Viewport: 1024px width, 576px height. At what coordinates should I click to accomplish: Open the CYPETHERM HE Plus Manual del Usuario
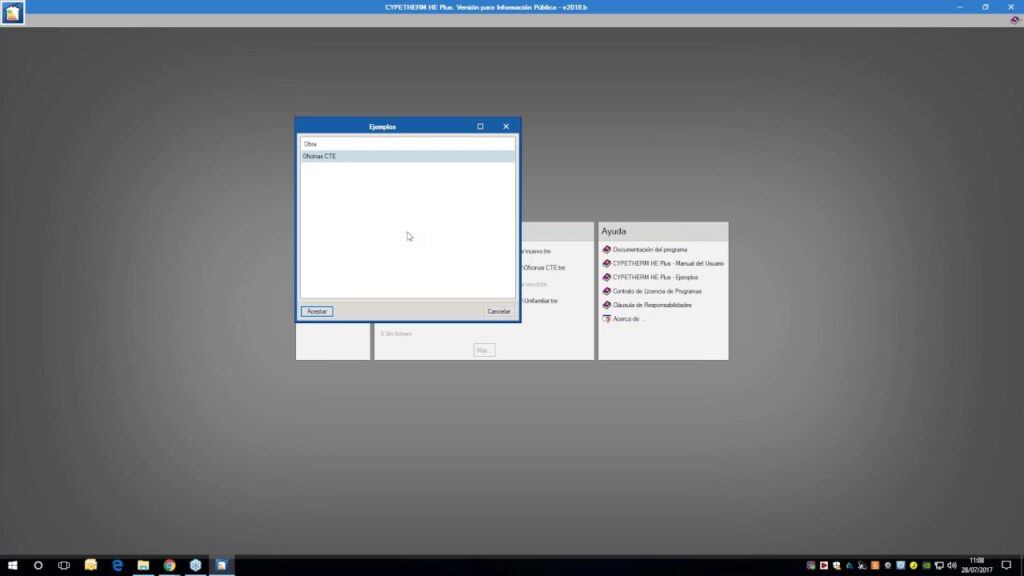668,263
